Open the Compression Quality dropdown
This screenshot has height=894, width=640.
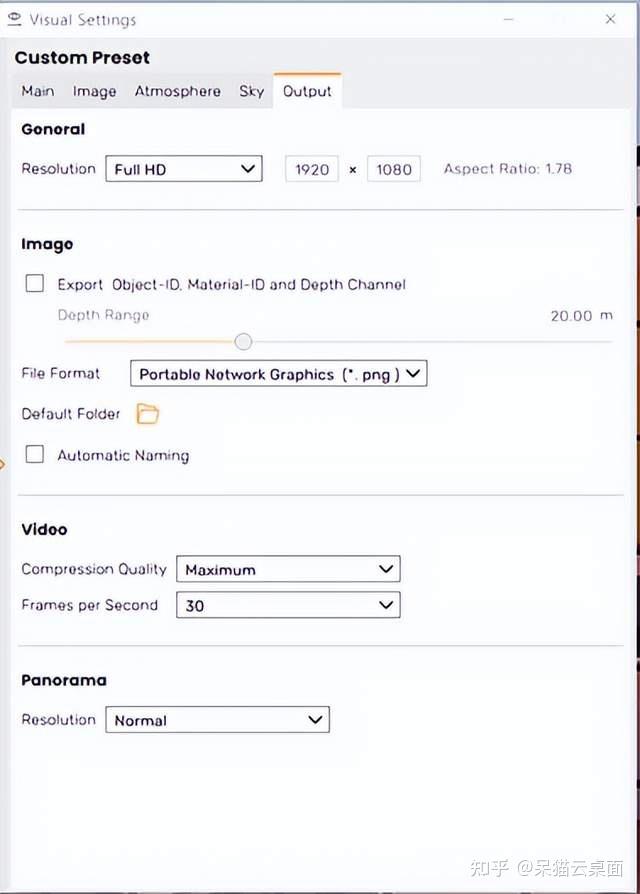click(288, 569)
